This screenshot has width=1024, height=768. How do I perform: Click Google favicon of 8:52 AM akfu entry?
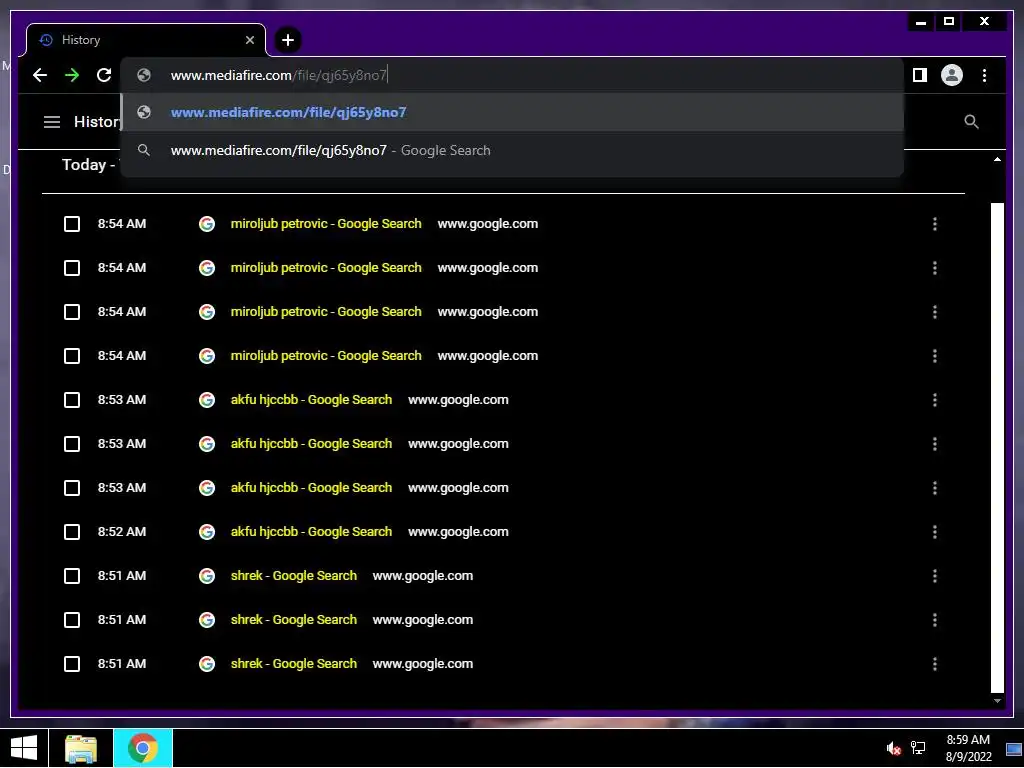pos(207,532)
